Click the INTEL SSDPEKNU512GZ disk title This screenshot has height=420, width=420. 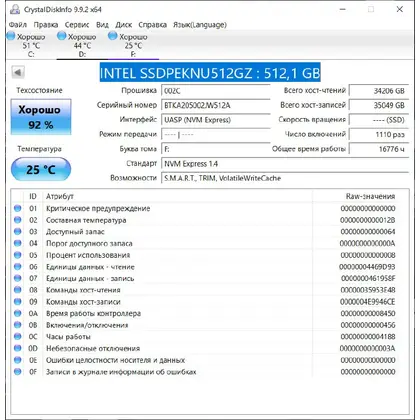tap(210, 73)
